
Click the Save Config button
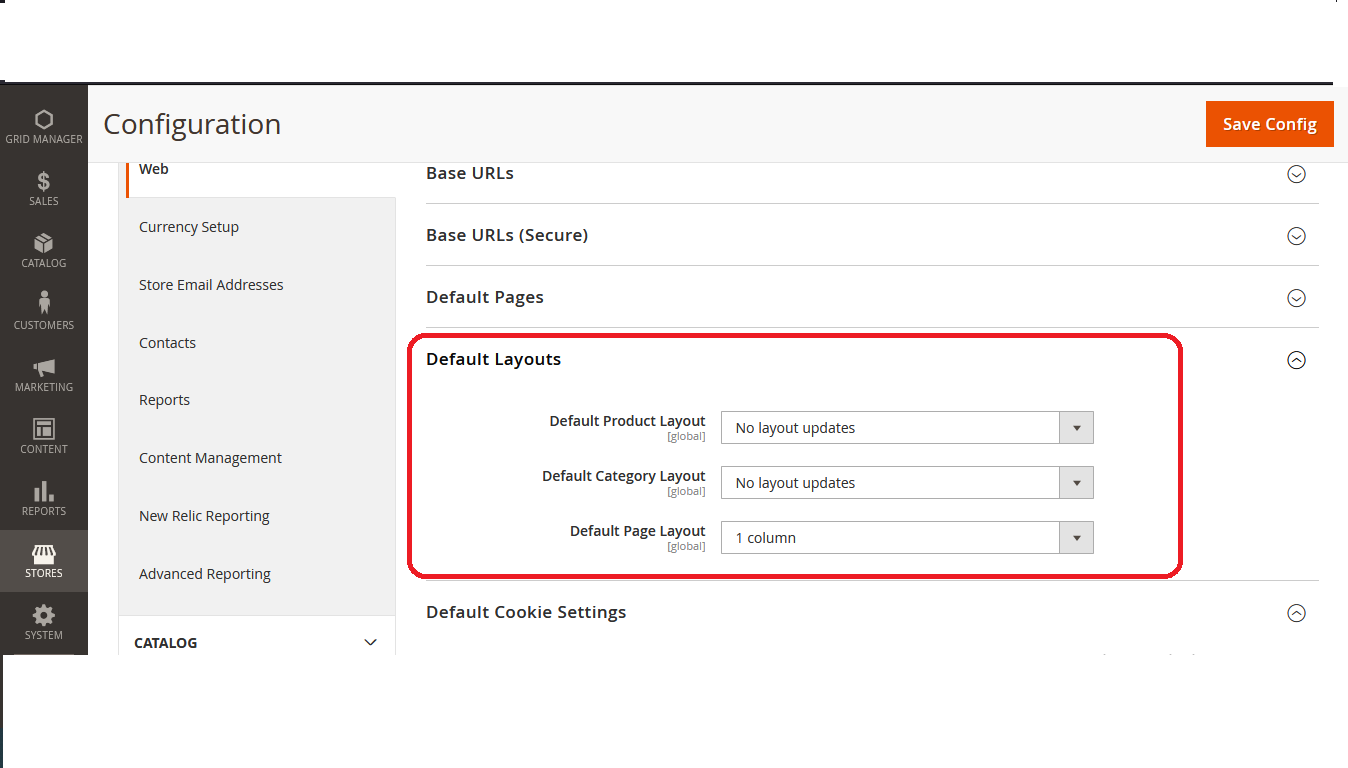pyautogui.click(x=1269, y=124)
